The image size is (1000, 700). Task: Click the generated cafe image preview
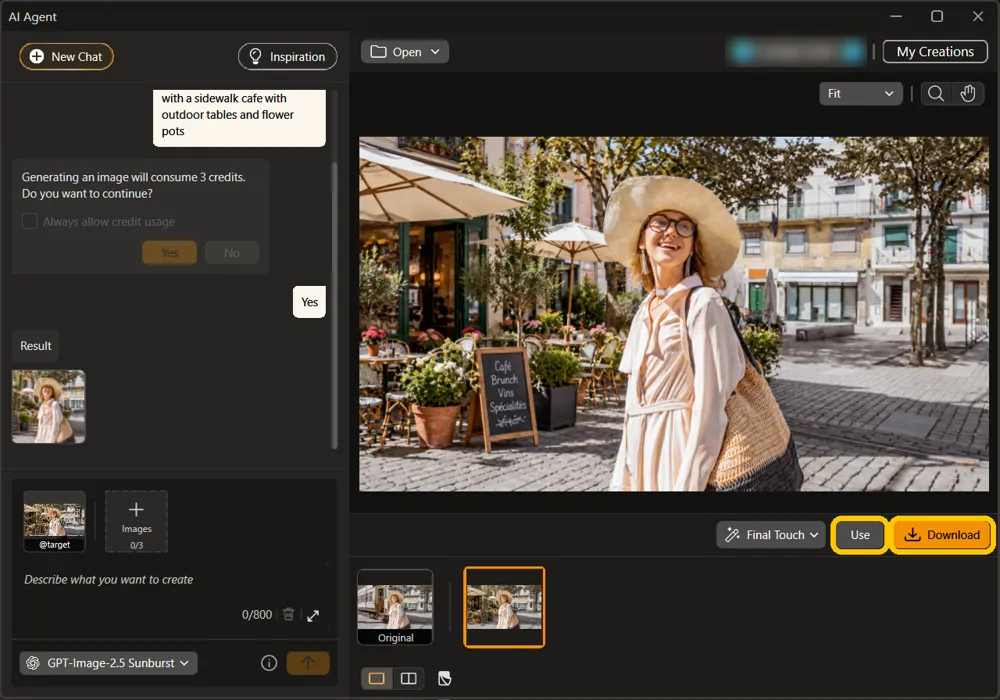click(674, 314)
